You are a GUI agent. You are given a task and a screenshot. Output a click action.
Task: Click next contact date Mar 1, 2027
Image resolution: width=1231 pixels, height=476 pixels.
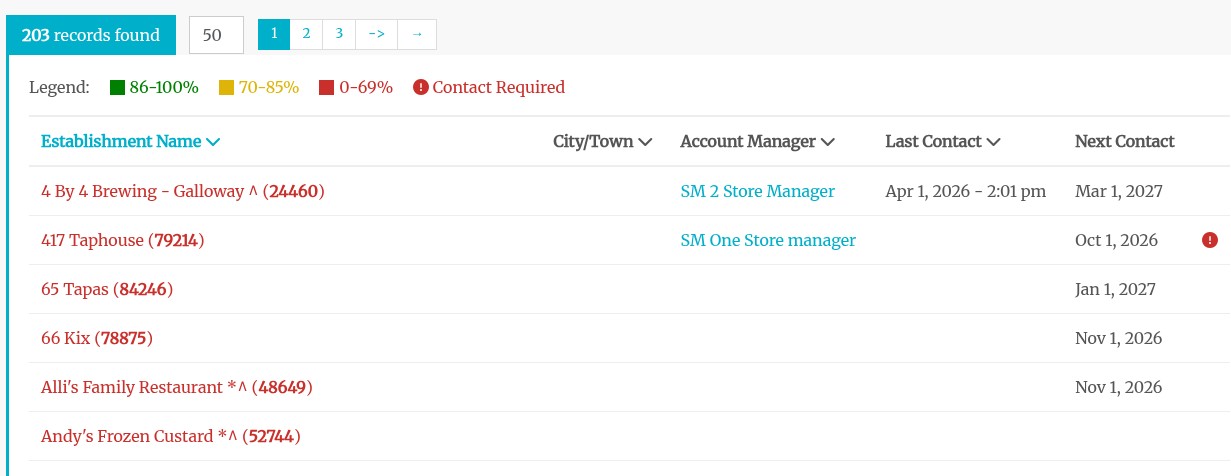[x=1119, y=191]
